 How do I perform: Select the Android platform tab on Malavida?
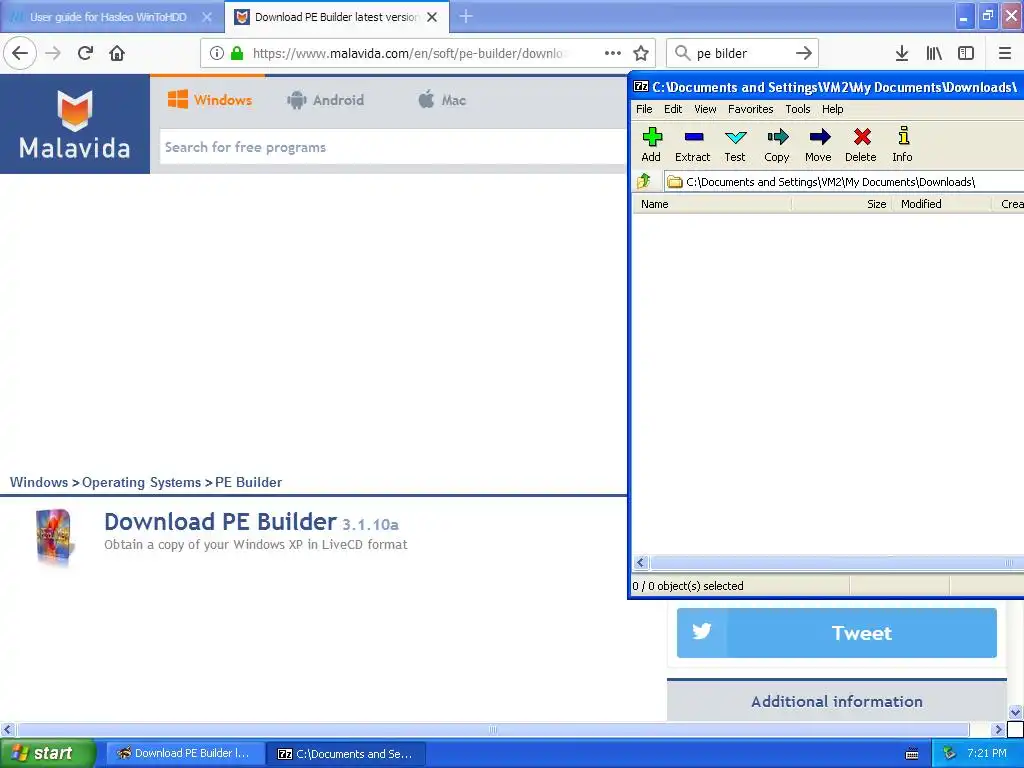point(325,100)
